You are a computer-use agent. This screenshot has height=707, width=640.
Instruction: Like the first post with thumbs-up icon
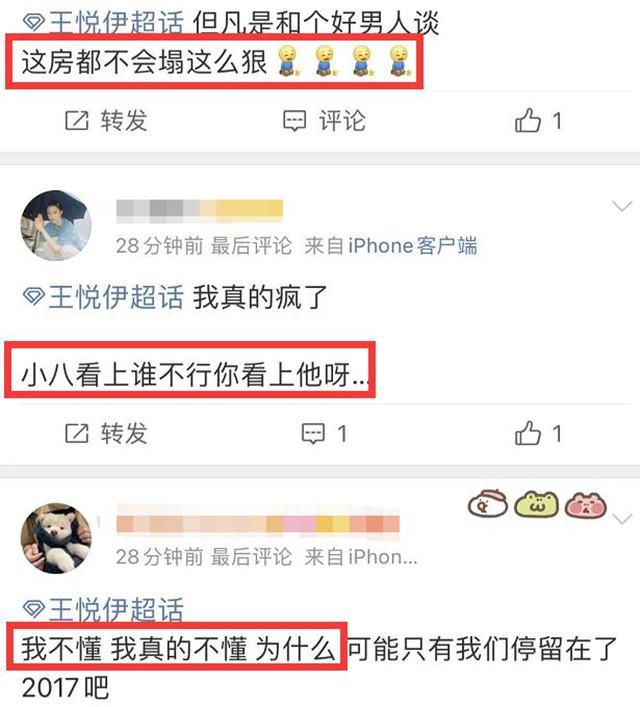point(528,120)
